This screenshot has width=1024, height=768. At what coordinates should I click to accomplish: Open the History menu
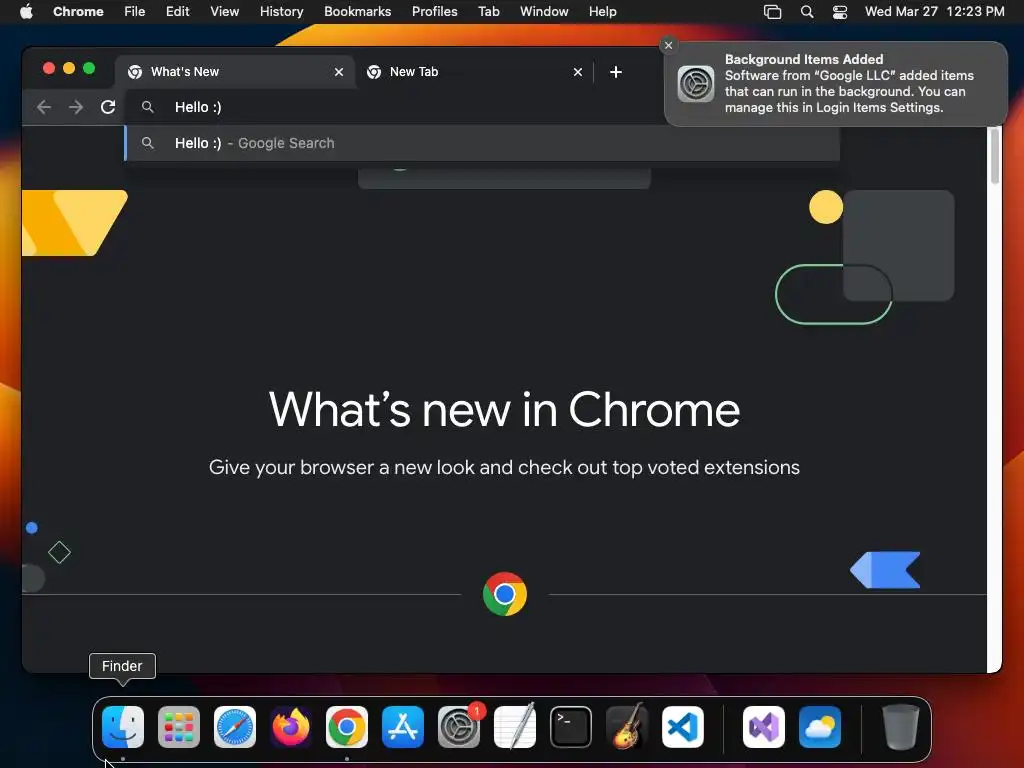[x=281, y=12]
